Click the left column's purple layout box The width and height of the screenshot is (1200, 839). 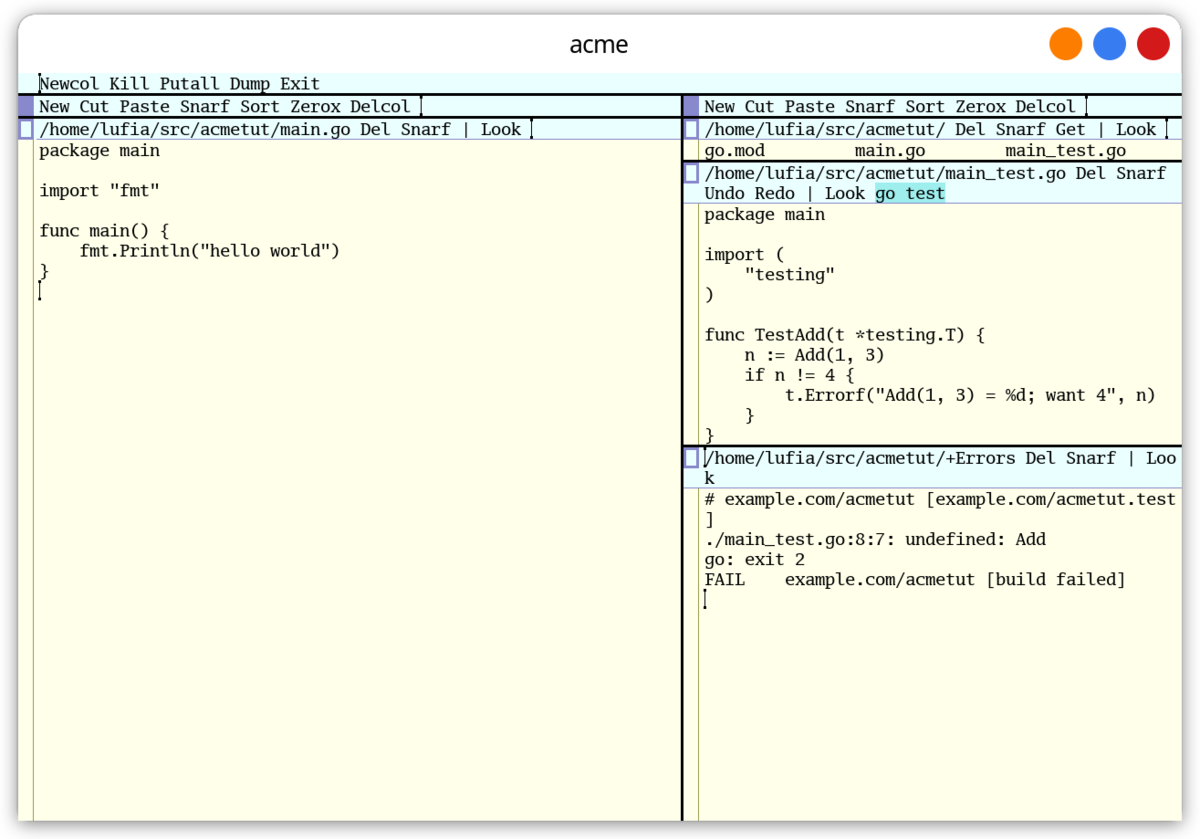point(26,106)
